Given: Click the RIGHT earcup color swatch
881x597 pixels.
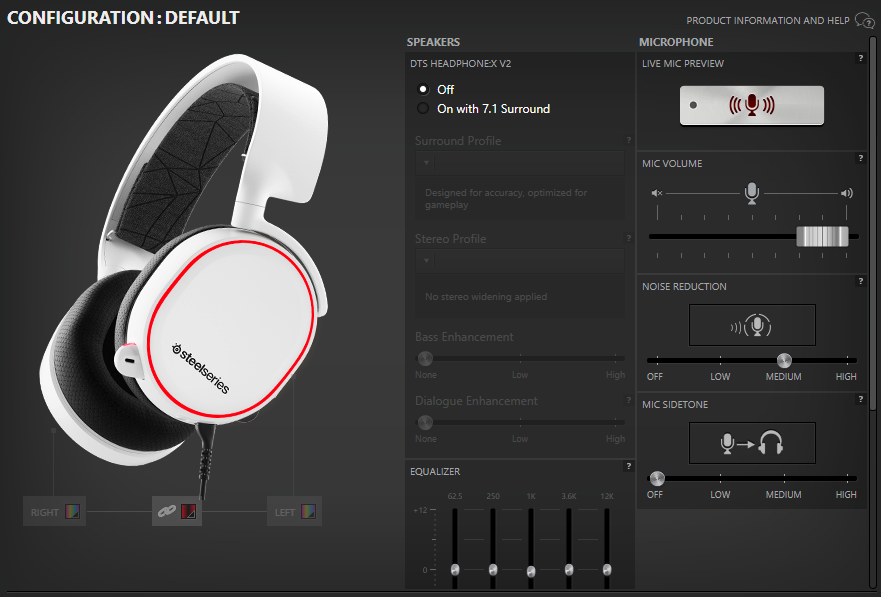Looking at the screenshot, I should click(x=72, y=512).
